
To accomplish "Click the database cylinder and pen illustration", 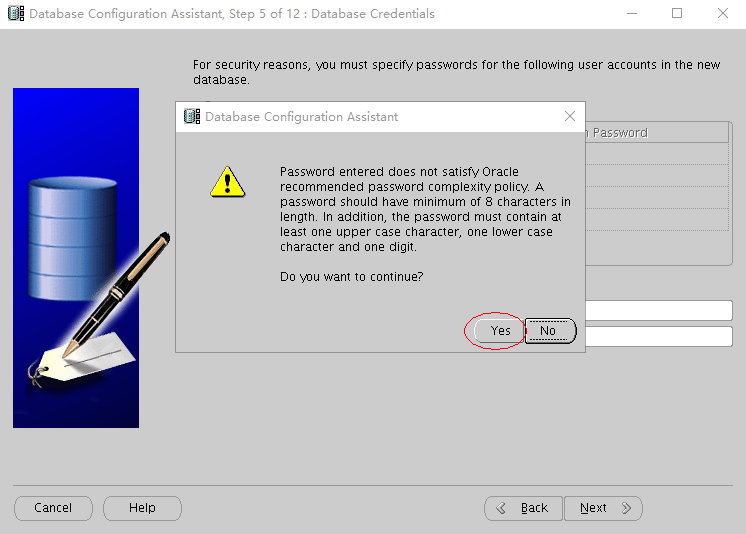I will (76, 257).
